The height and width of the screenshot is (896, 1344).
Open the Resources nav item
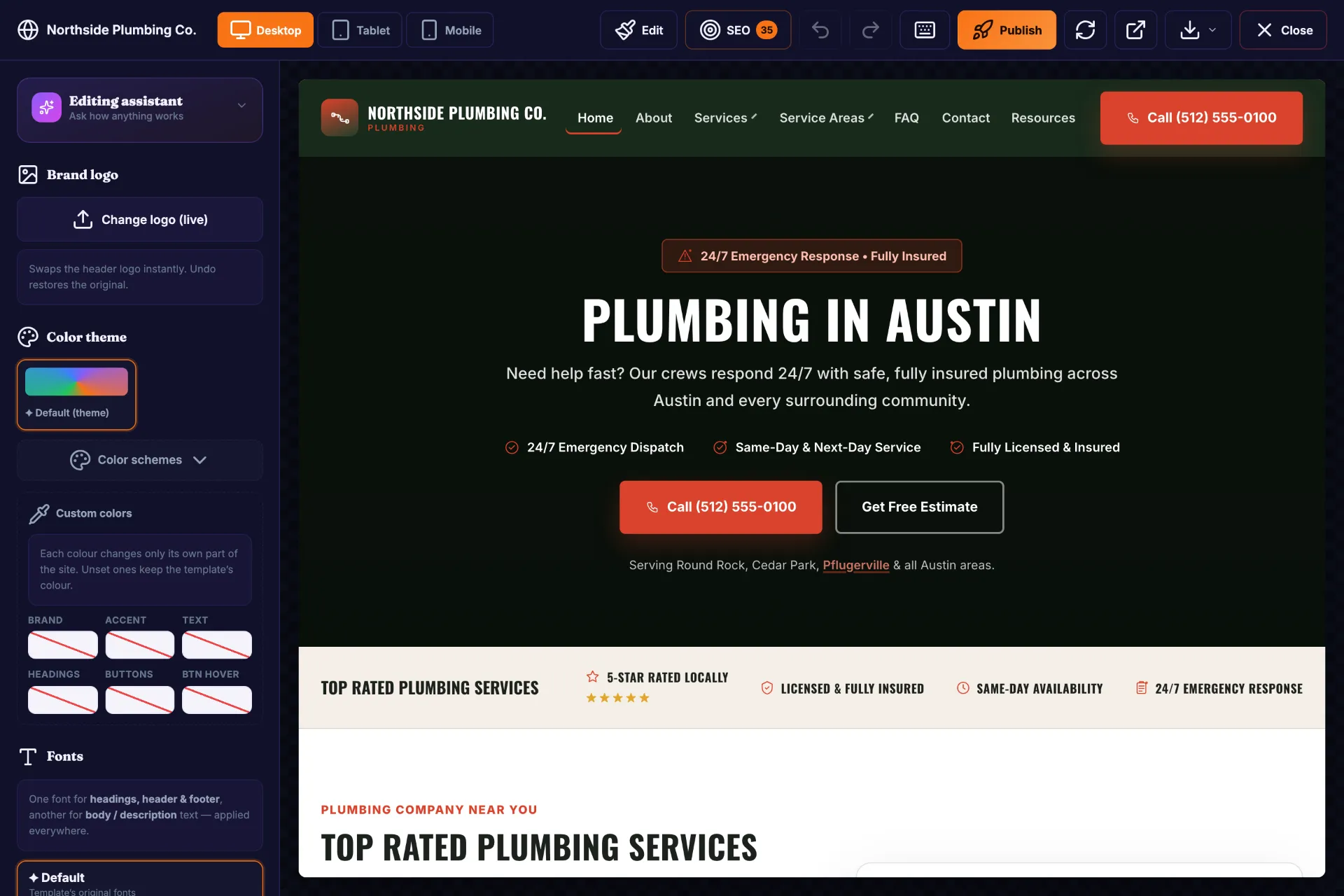pos(1043,118)
